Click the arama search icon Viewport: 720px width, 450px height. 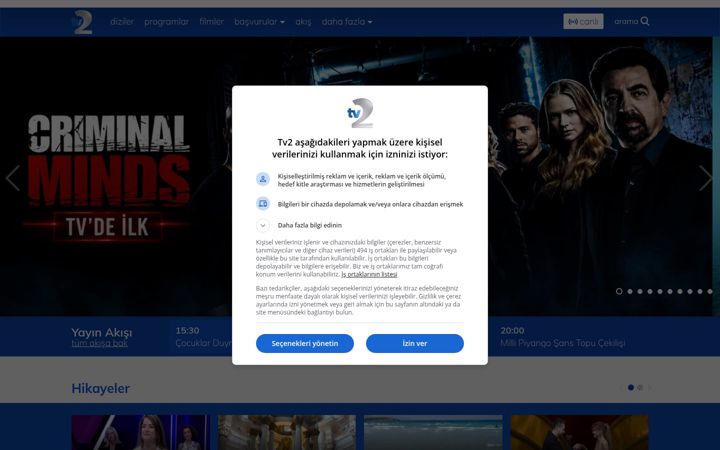[645, 21]
